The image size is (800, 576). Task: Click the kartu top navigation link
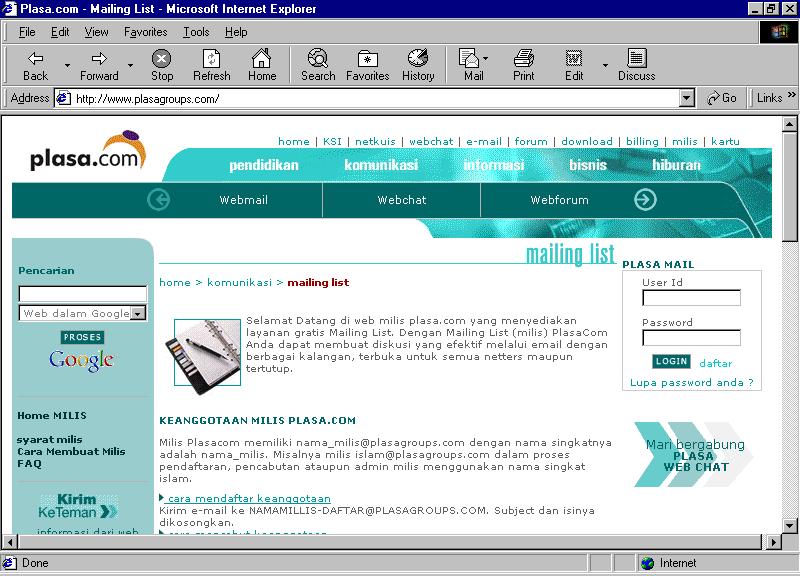[725, 141]
